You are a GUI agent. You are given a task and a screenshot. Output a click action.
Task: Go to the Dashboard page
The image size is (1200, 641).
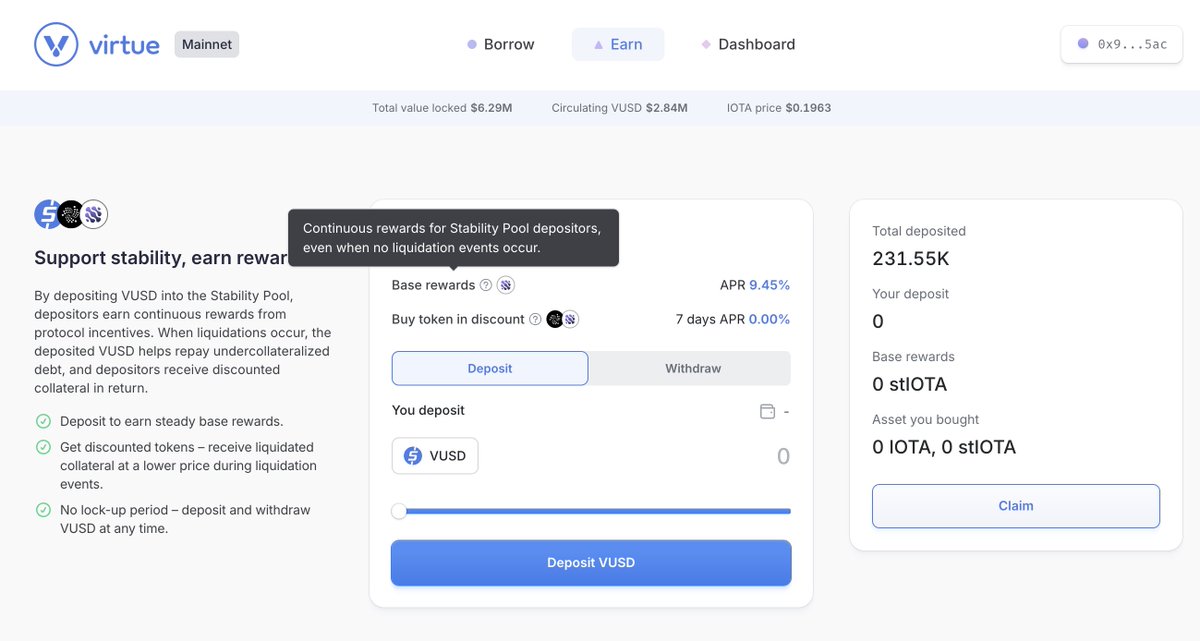pos(749,44)
